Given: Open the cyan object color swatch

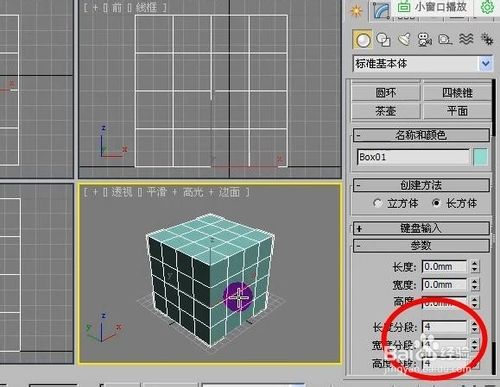Looking at the screenshot, I should [x=481, y=157].
